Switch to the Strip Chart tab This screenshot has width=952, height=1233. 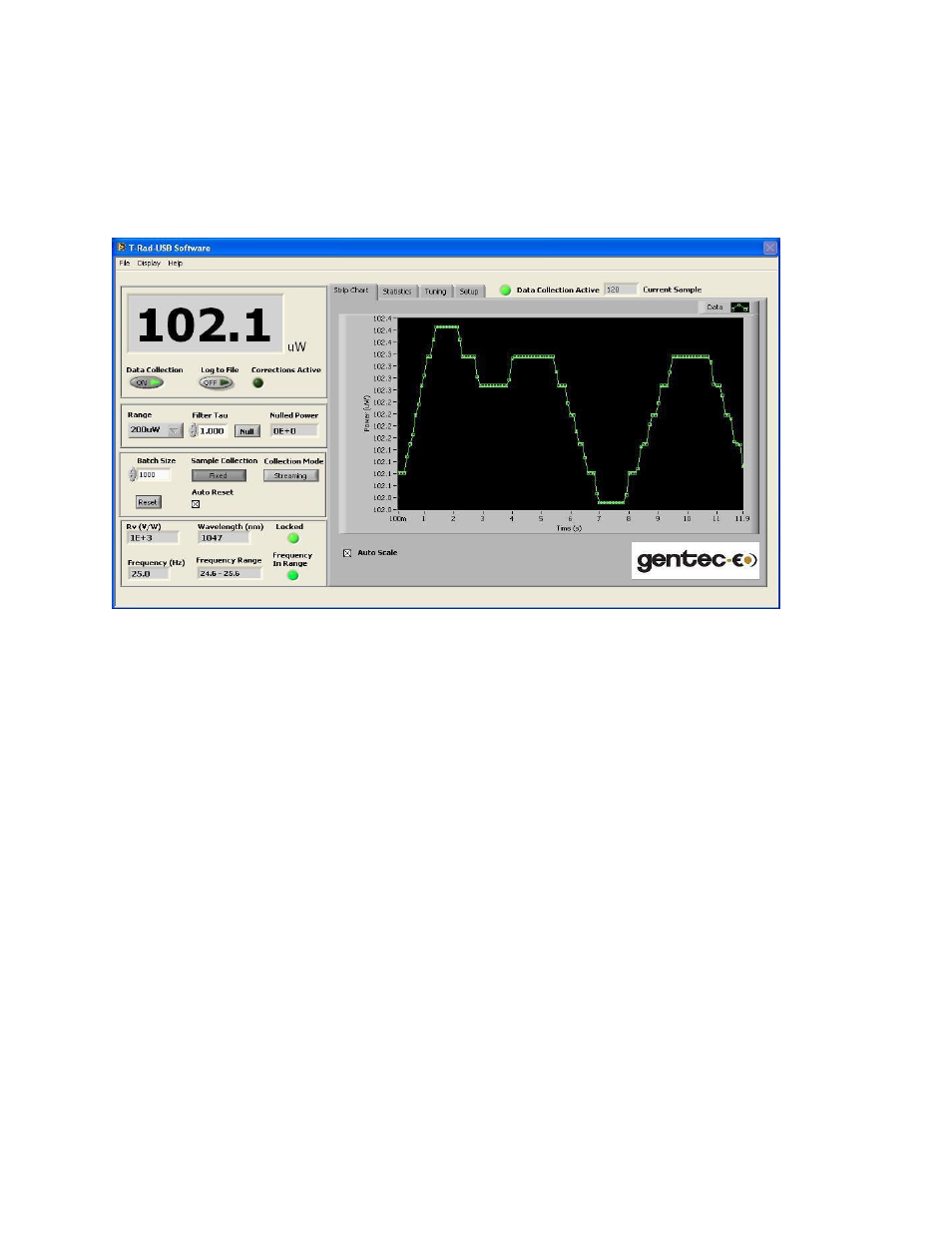coord(351,291)
